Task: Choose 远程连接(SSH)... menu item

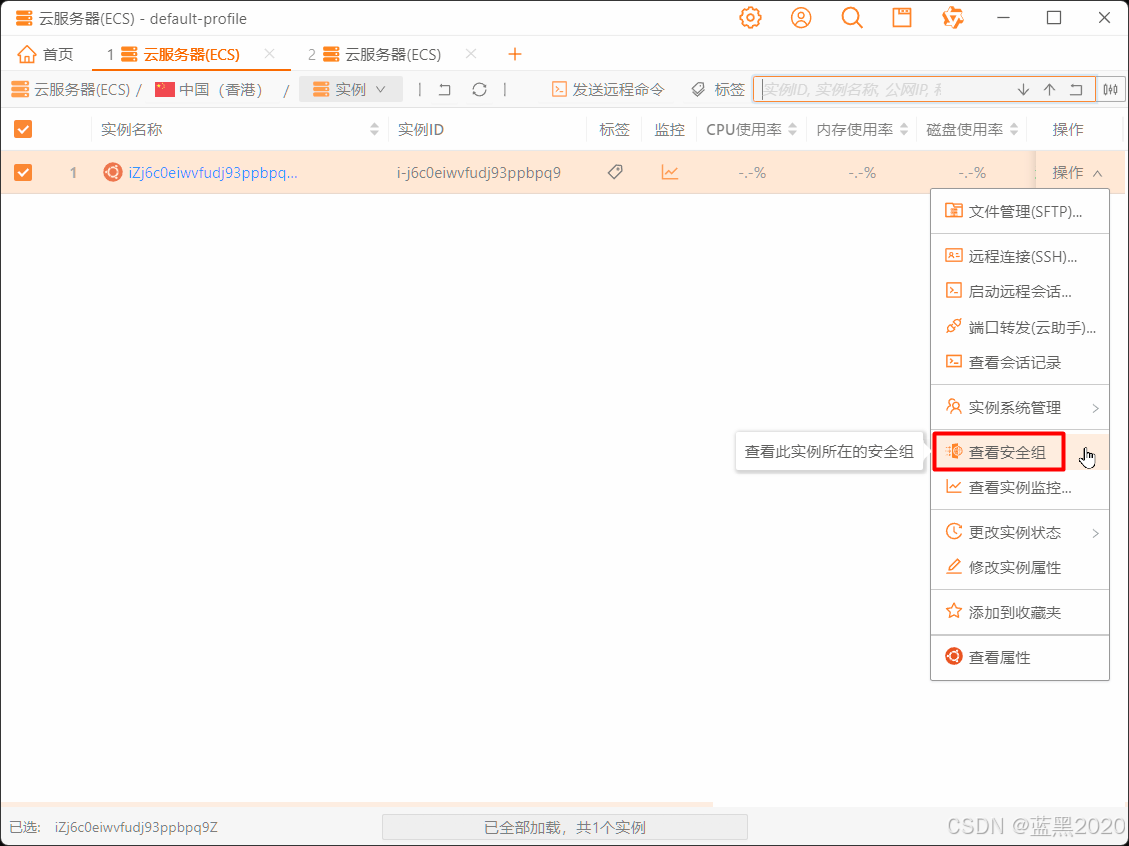Action: (1020, 256)
